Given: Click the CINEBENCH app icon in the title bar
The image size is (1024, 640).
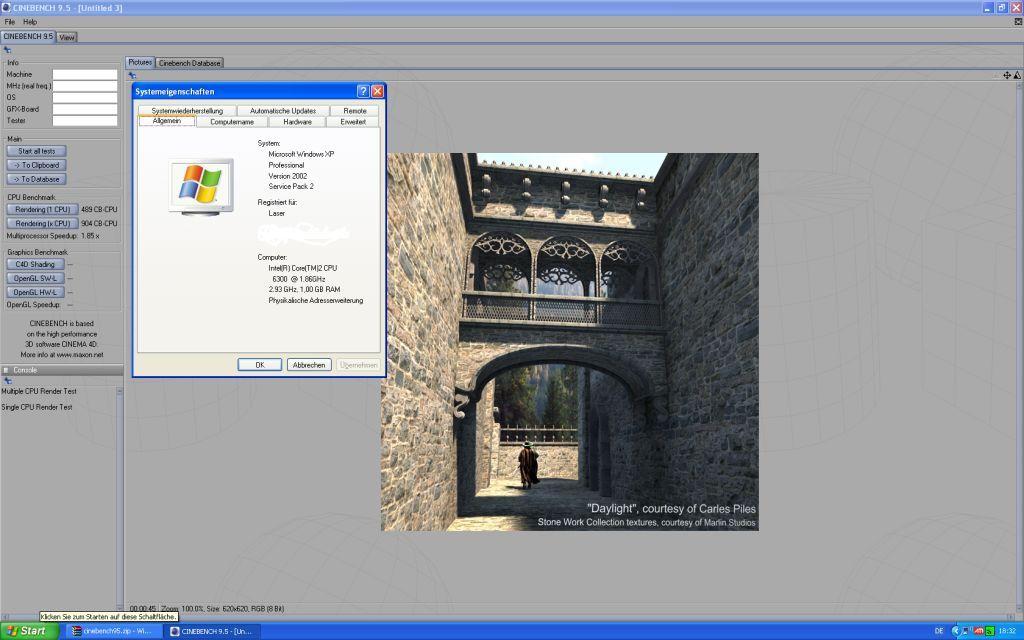Looking at the screenshot, I should click(6, 7).
